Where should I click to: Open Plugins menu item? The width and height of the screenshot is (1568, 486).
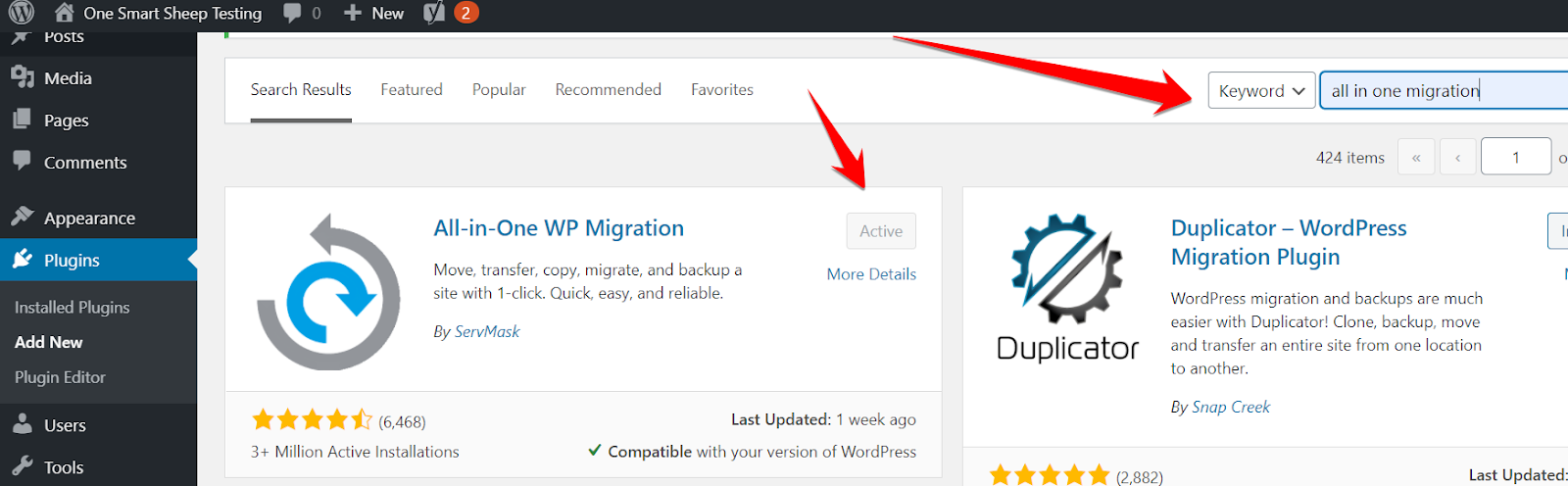tap(72, 261)
